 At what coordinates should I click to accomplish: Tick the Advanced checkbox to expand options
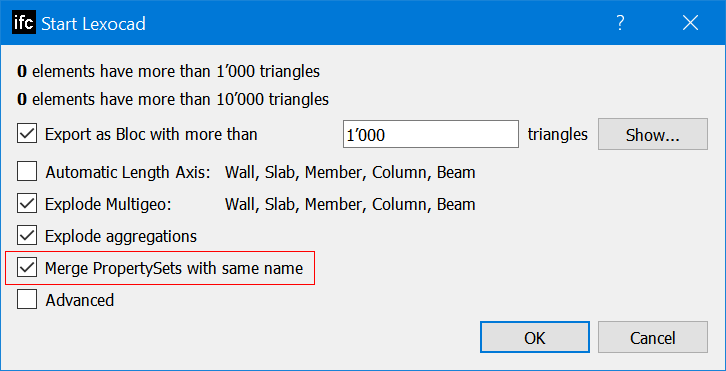pyautogui.click(x=27, y=300)
